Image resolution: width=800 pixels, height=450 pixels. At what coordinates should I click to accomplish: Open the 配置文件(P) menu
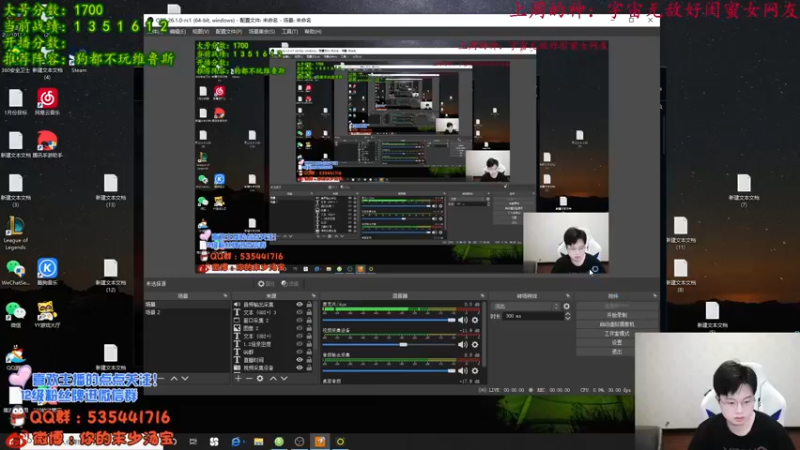pyautogui.click(x=229, y=32)
